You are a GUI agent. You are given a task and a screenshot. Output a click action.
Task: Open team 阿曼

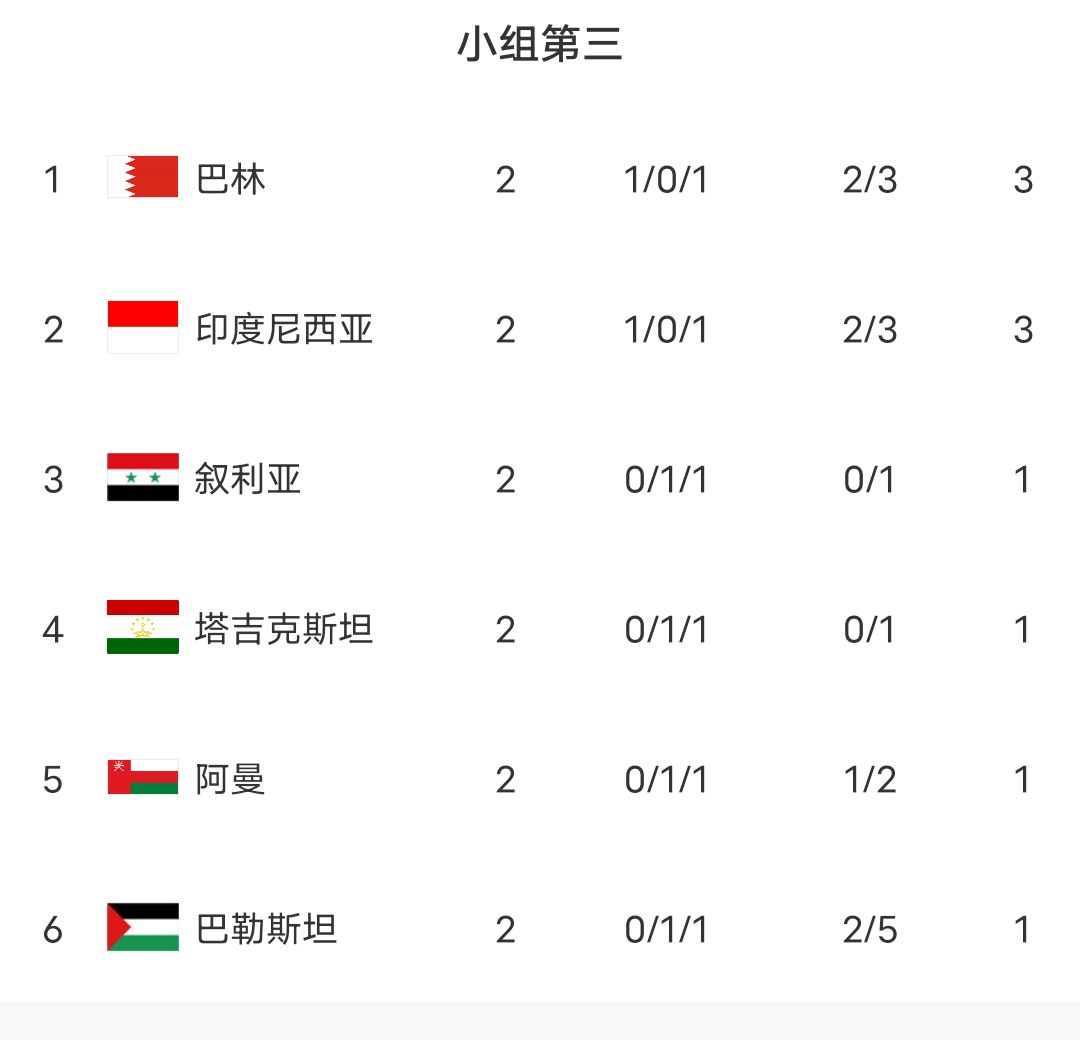click(x=230, y=780)
